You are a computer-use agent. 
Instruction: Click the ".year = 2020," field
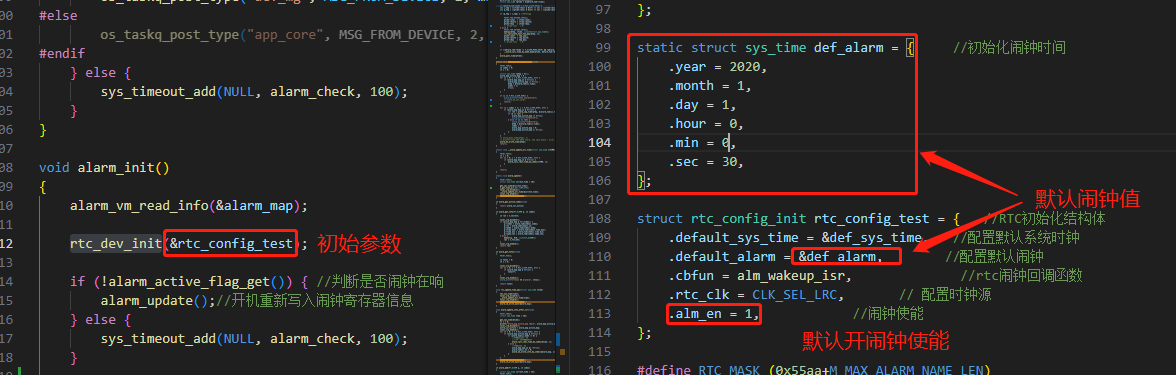(x=718, y=67)
